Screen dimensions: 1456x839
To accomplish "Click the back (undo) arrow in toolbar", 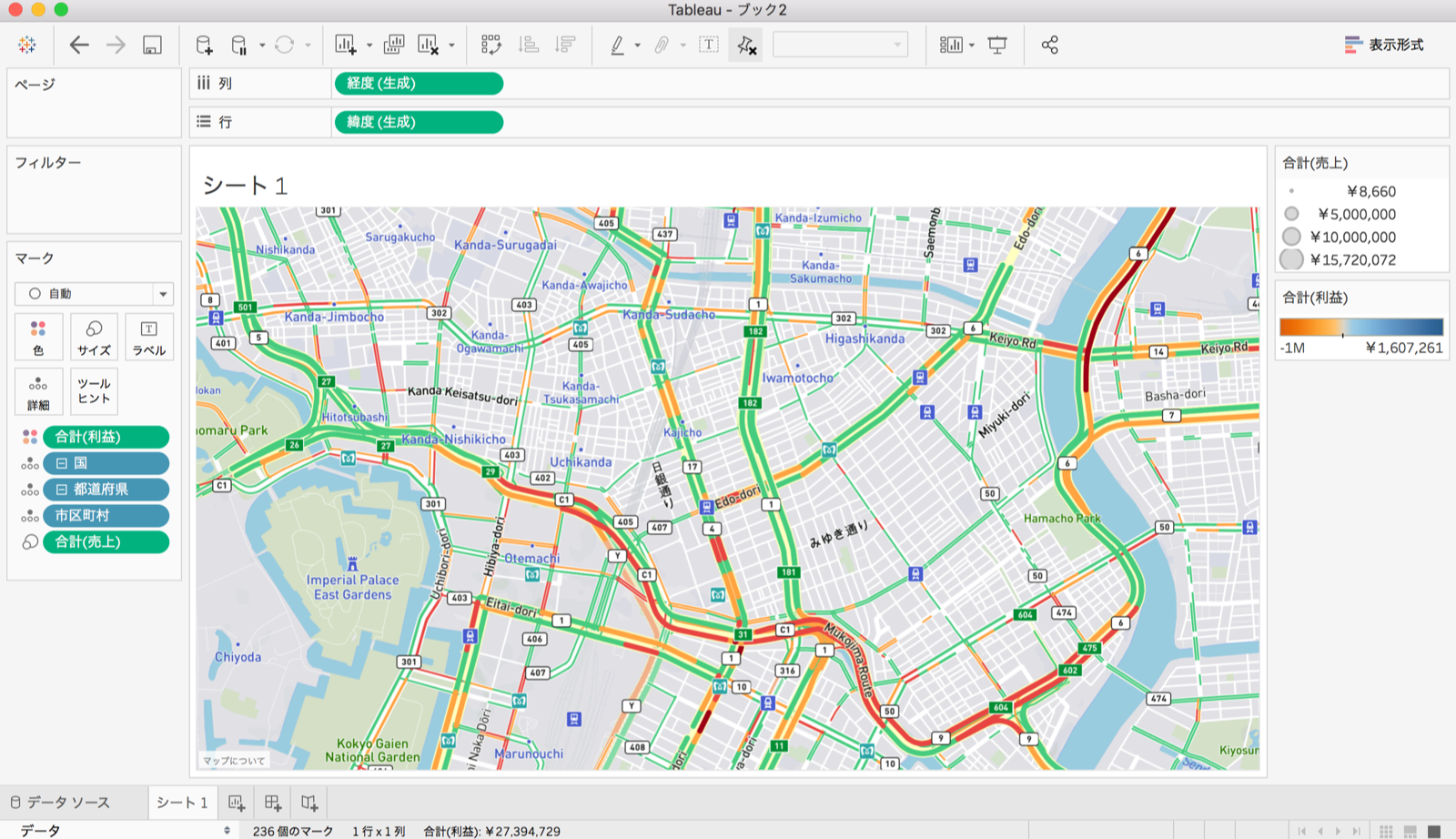I will click(x=79, y=45).
